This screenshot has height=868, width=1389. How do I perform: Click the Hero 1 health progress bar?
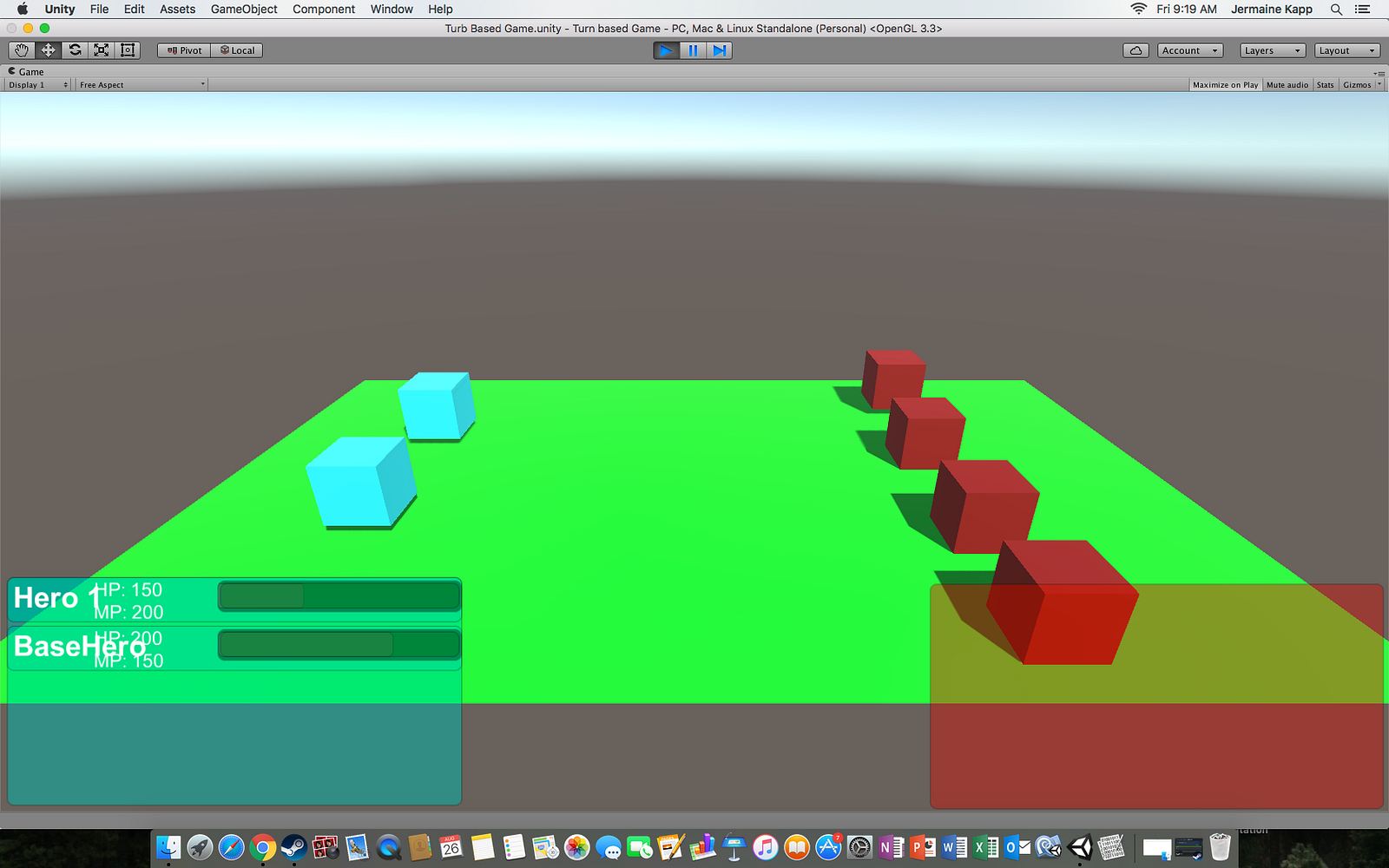pyautogui.click(x=339, y=596)
